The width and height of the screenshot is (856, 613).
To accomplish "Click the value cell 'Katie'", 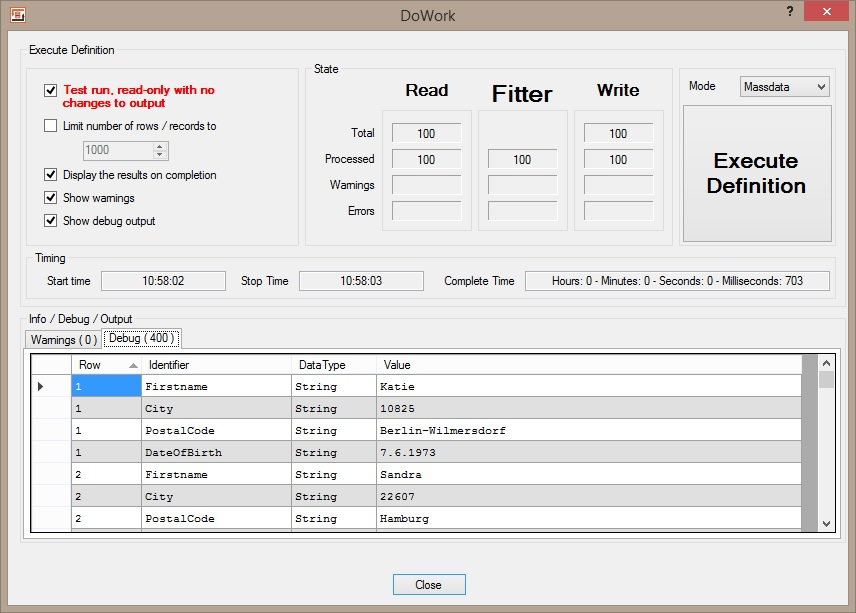I will click(x=589, y=386).
